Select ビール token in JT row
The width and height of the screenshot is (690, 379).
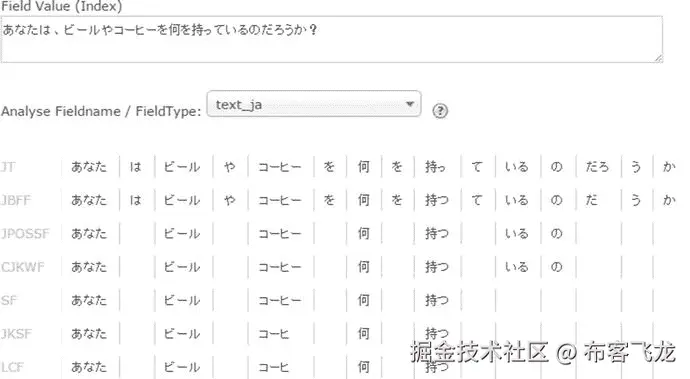coord(182,167)
